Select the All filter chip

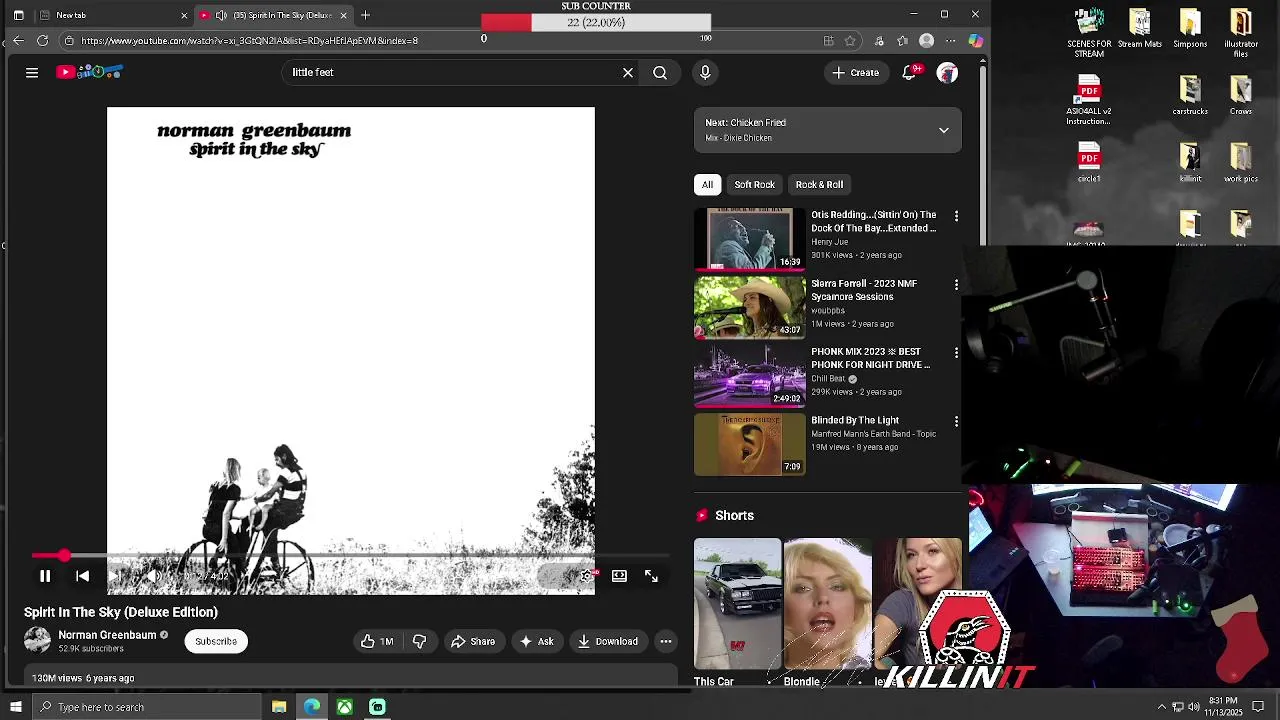(x=707, y=184)
